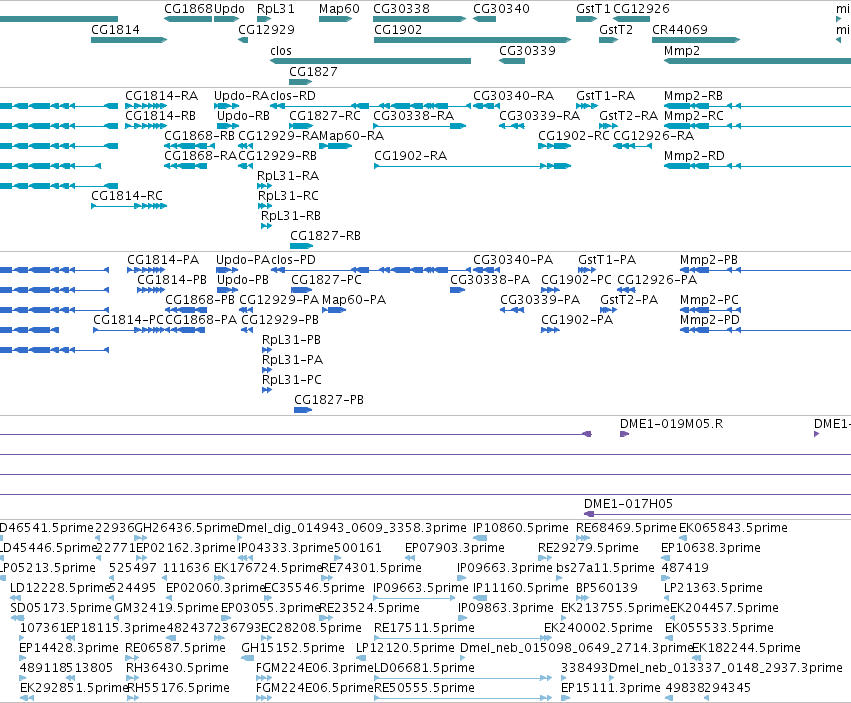Screen dimensions: 851x703
Task: Select the DME1-019M05.R feature
Action: [x=624, y=434]
